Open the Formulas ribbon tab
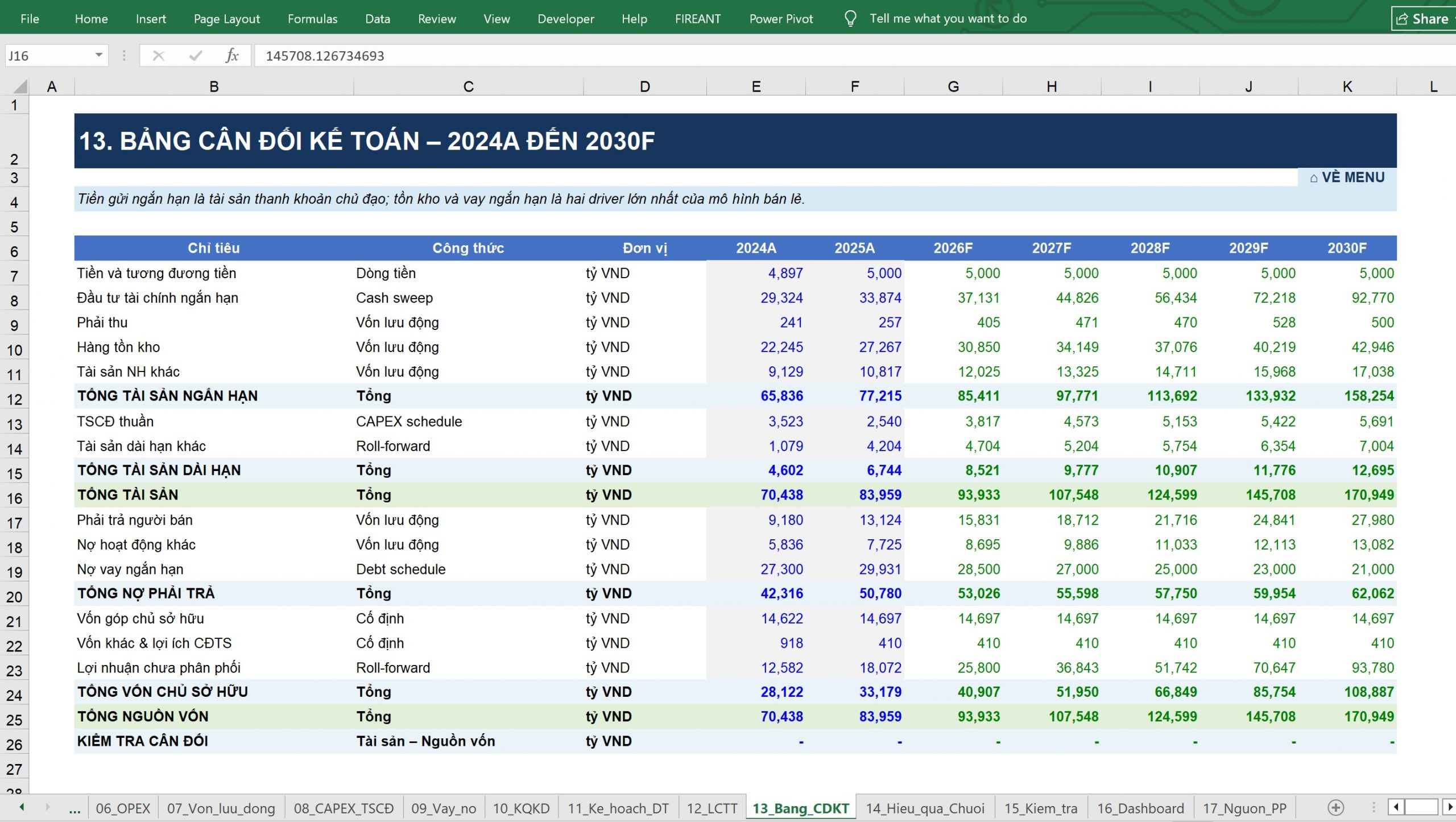The height and width of the screenshot is (822, 1456). click(312, 19)
